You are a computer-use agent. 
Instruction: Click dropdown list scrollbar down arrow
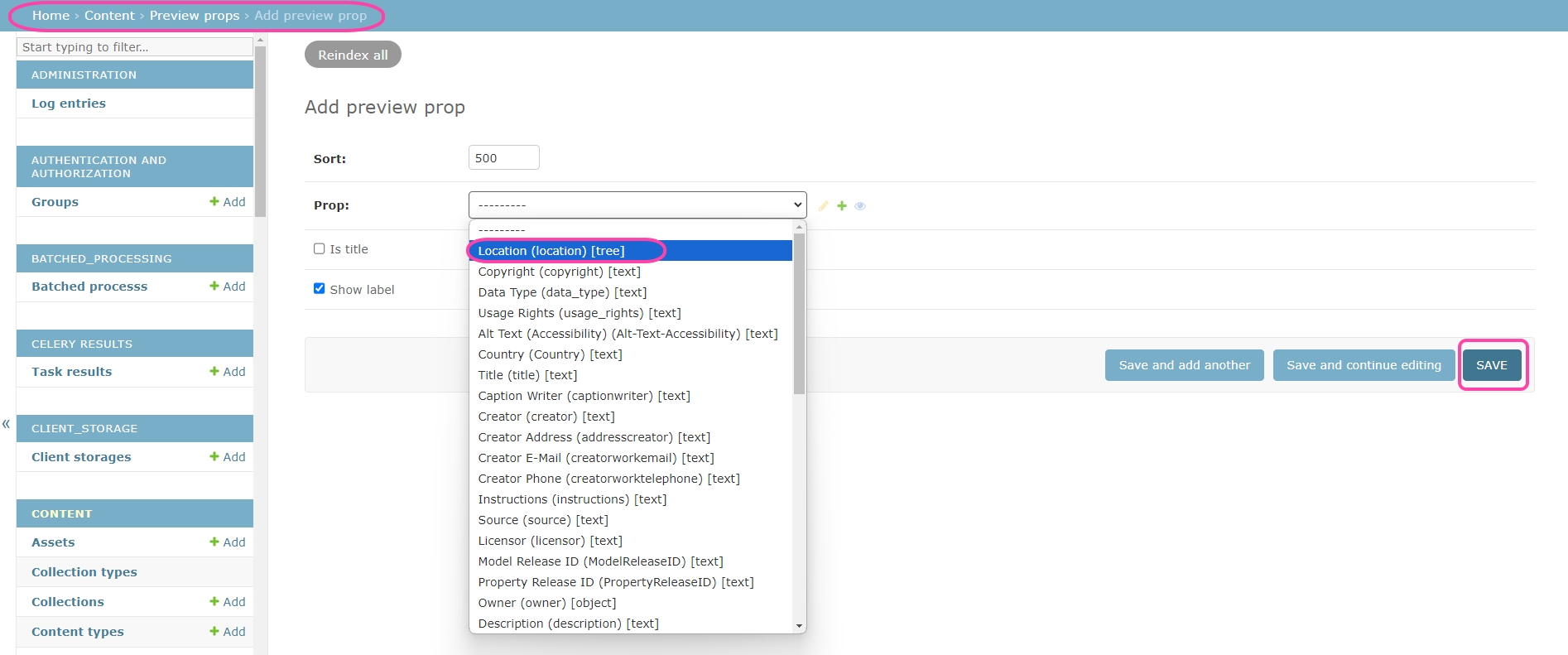(x=799, y=626)
